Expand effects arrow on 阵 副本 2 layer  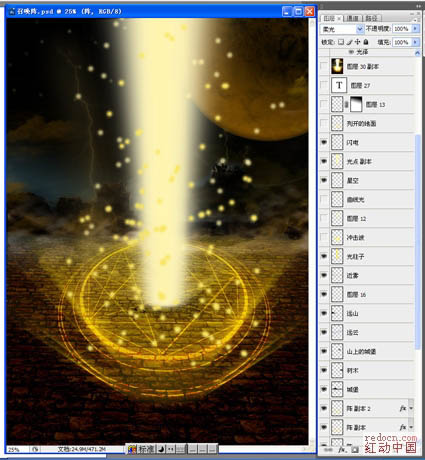point(411,408)
